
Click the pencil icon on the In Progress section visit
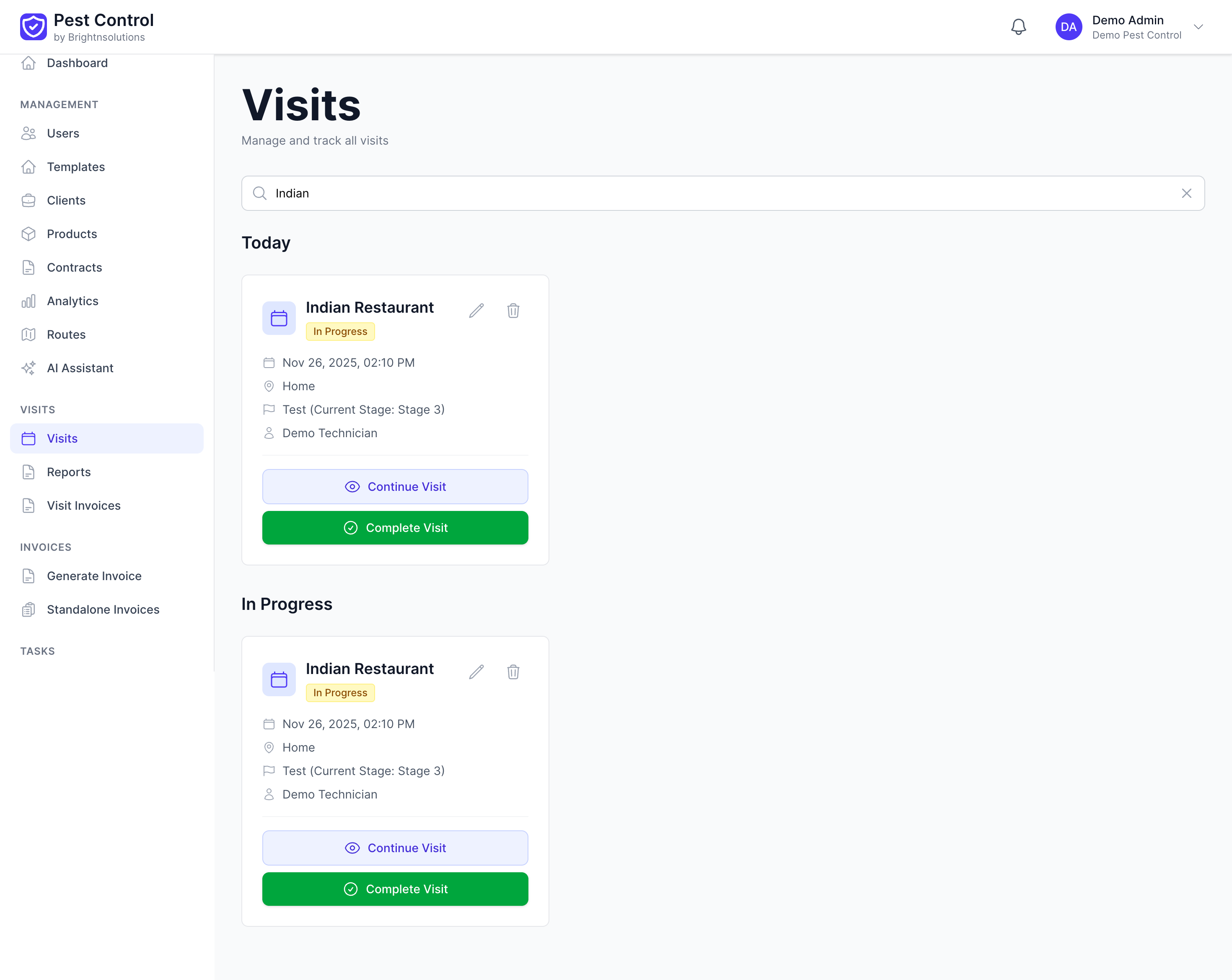pos(476,671)
